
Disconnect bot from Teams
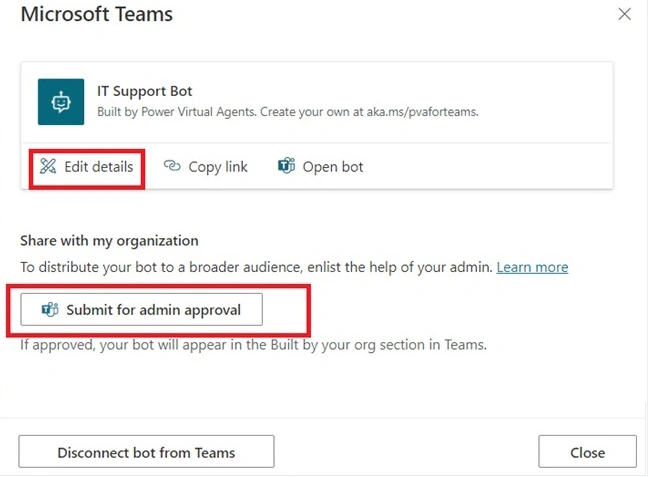pyautogui.click(x=146, y=451)
